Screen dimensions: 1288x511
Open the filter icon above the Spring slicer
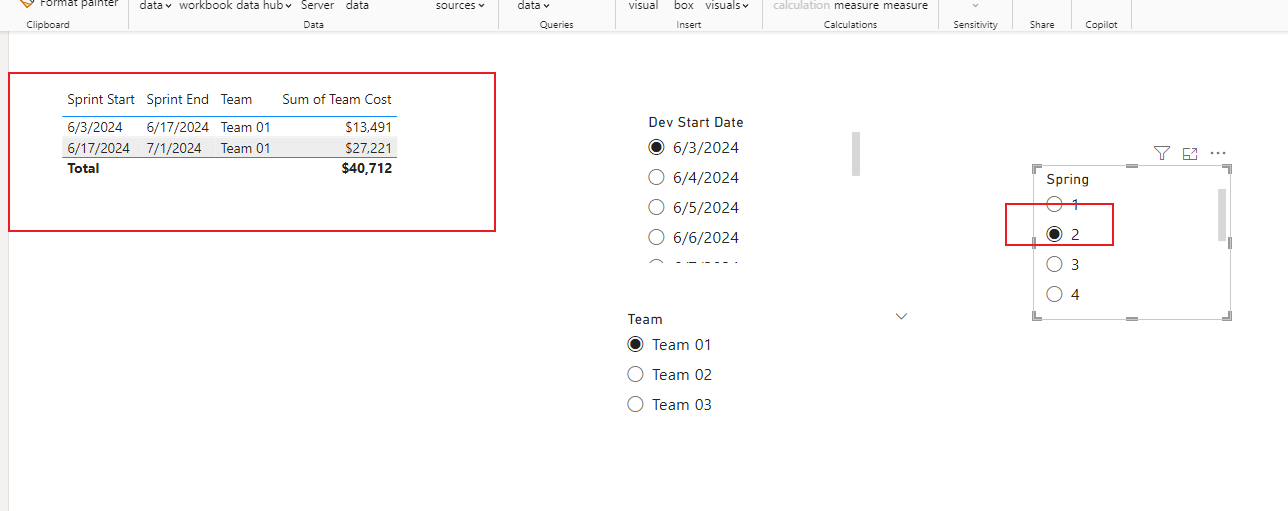(x=1161, y=153)
